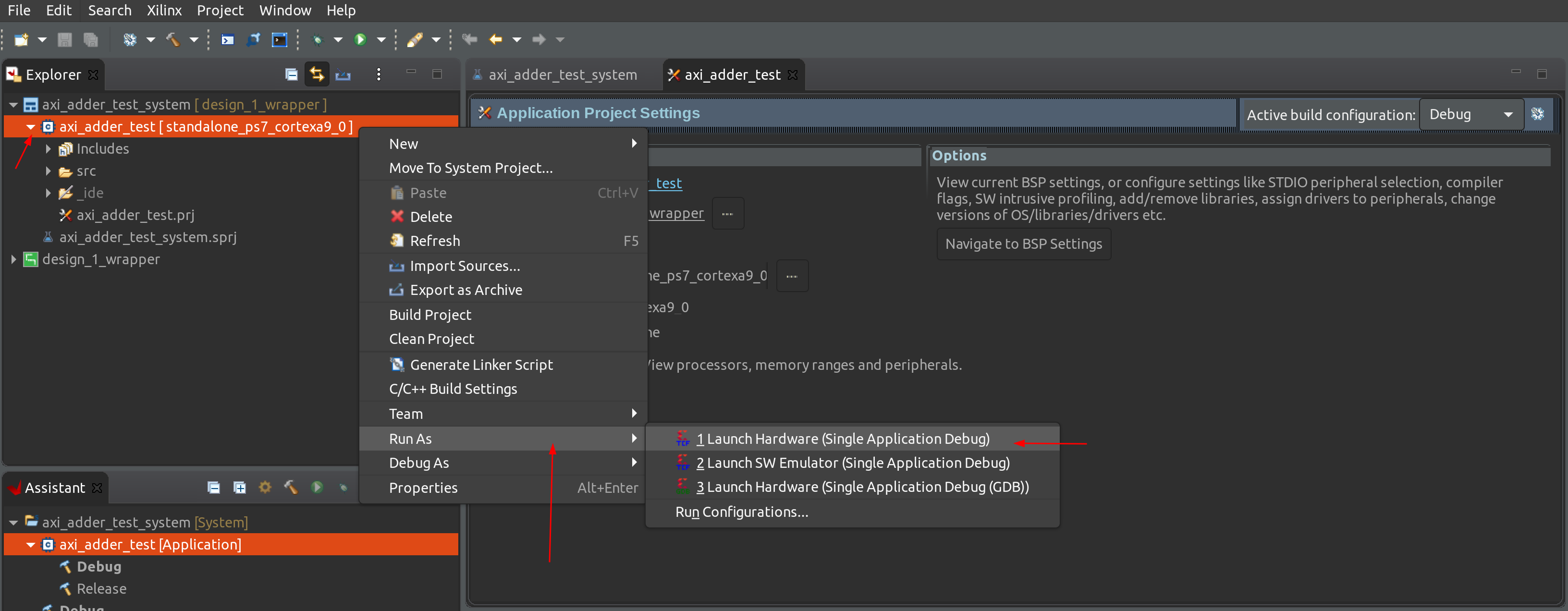Program the device using the flash toolbar icon
The height and width of the screenshot is (611, 1568).
pyautogui.click(x=254, y=39)
